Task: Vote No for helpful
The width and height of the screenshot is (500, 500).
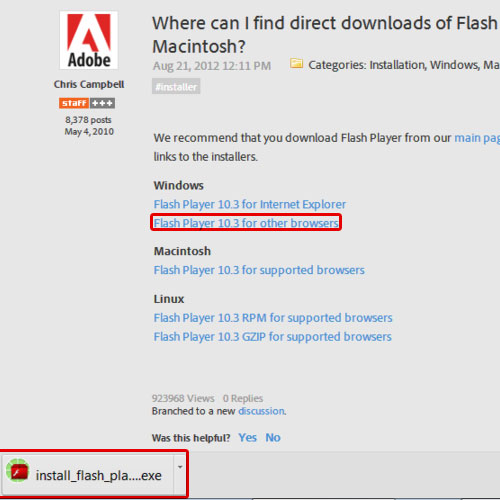Action: 273,437
